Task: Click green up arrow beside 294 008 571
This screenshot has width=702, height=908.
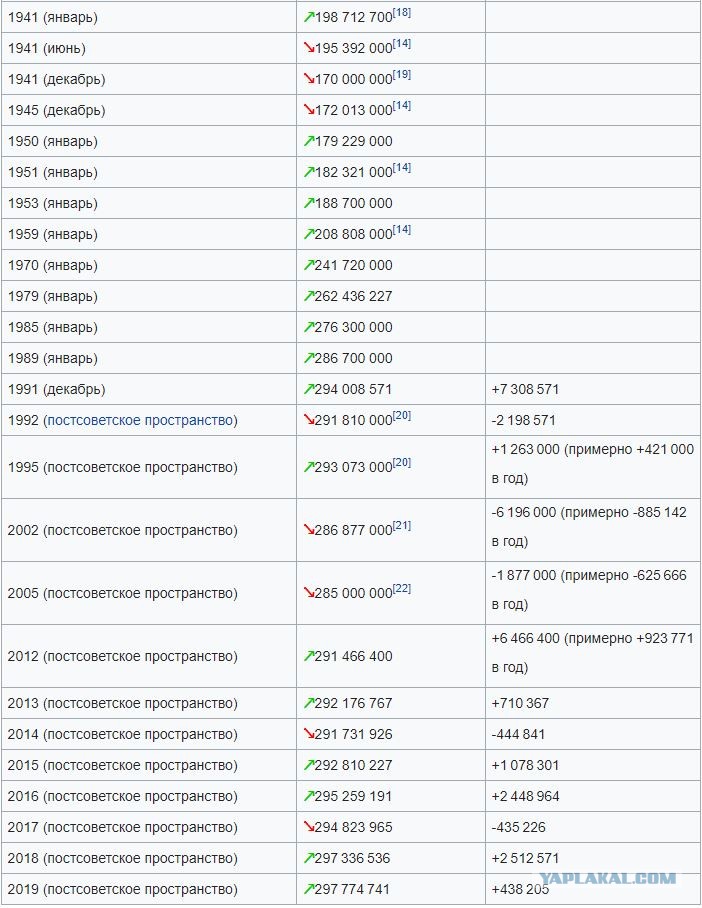Action: (309, 389)
